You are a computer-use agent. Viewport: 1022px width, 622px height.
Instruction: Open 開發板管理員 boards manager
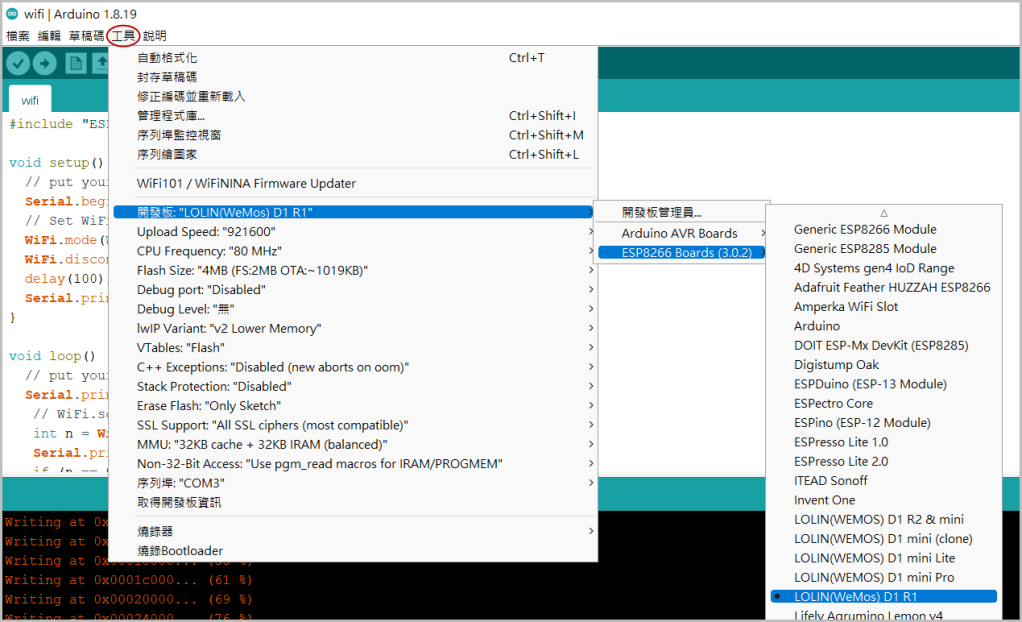pos(661,212)
